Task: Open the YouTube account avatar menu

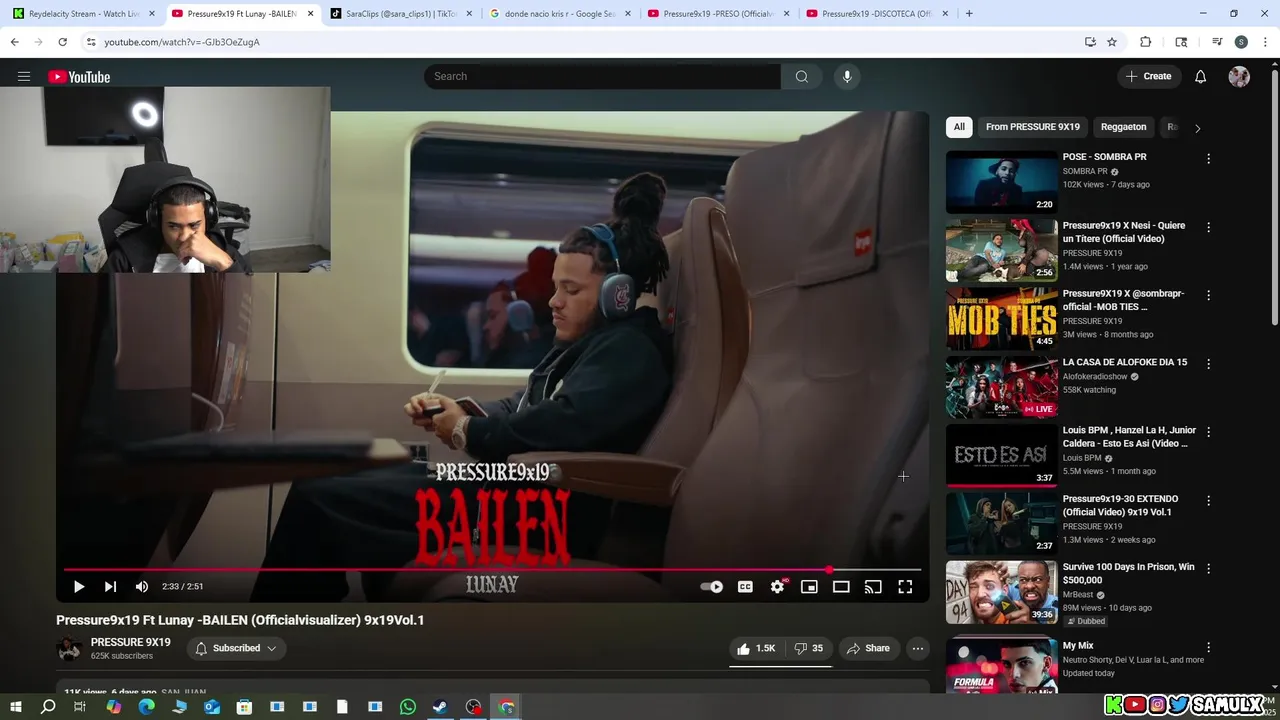Action: [1239, 77]
